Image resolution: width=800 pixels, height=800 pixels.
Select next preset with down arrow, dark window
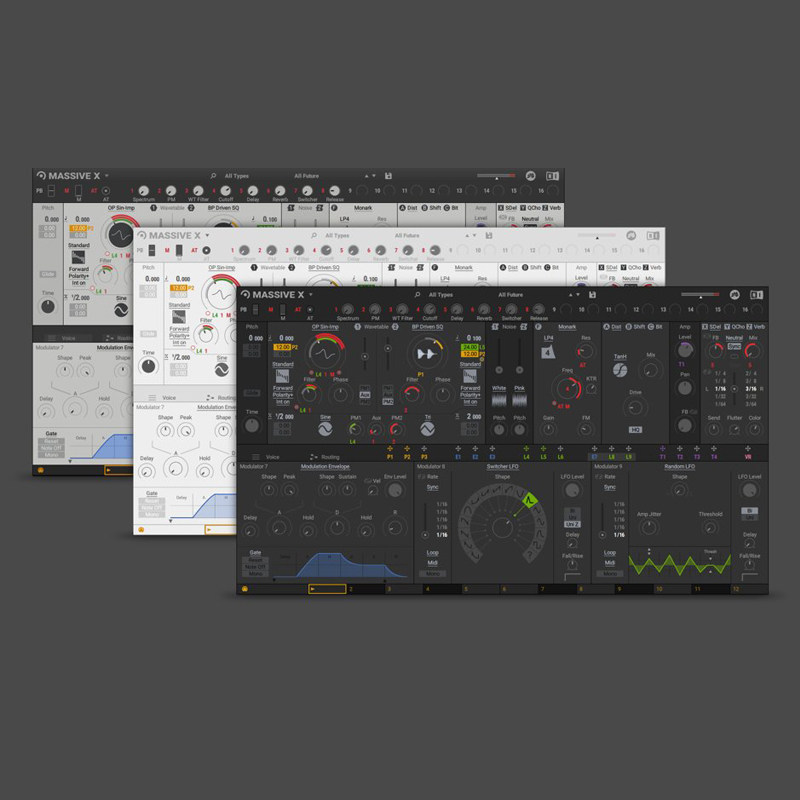point(578,295)
